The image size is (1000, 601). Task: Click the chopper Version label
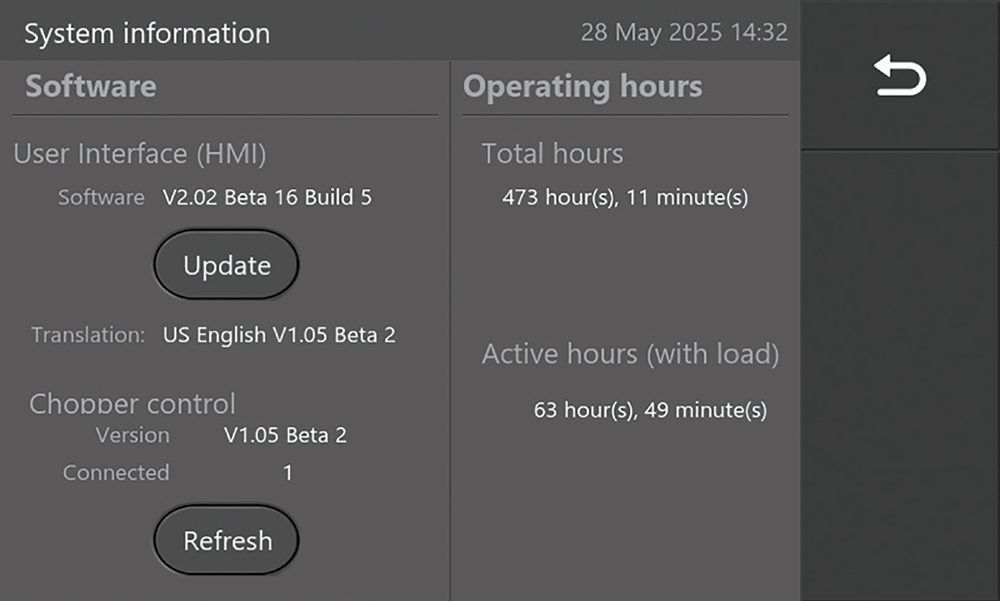click(132, 436)
